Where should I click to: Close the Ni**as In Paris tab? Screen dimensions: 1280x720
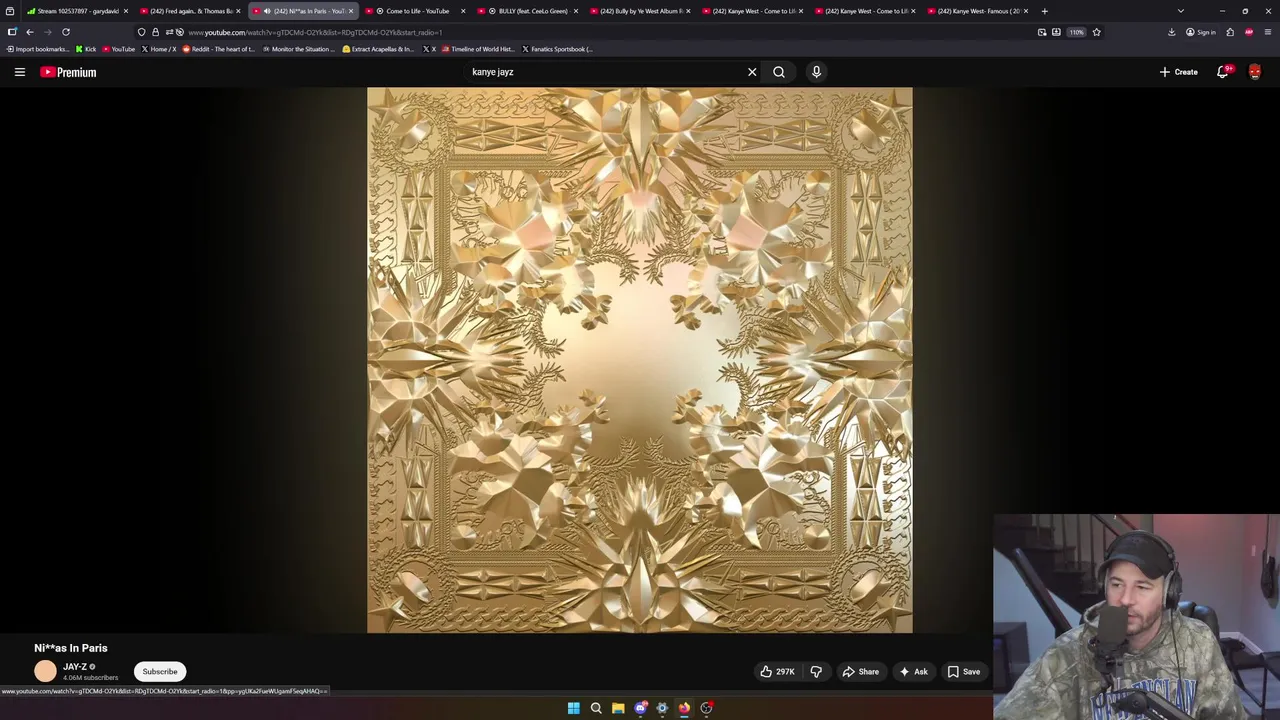coord(351,11)
